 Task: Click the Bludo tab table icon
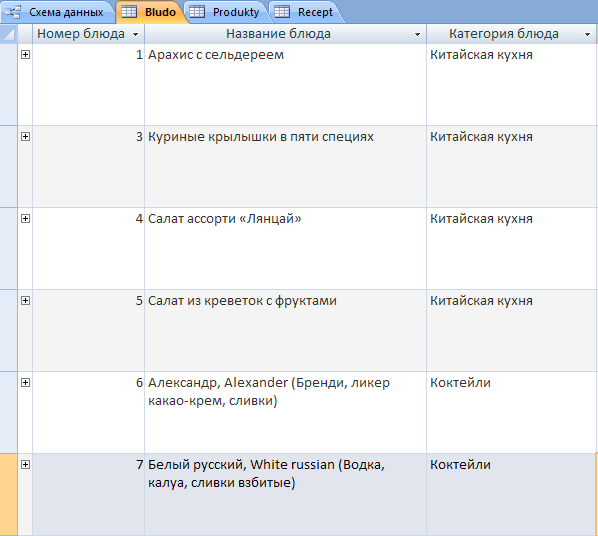click(x=129, y=12)
